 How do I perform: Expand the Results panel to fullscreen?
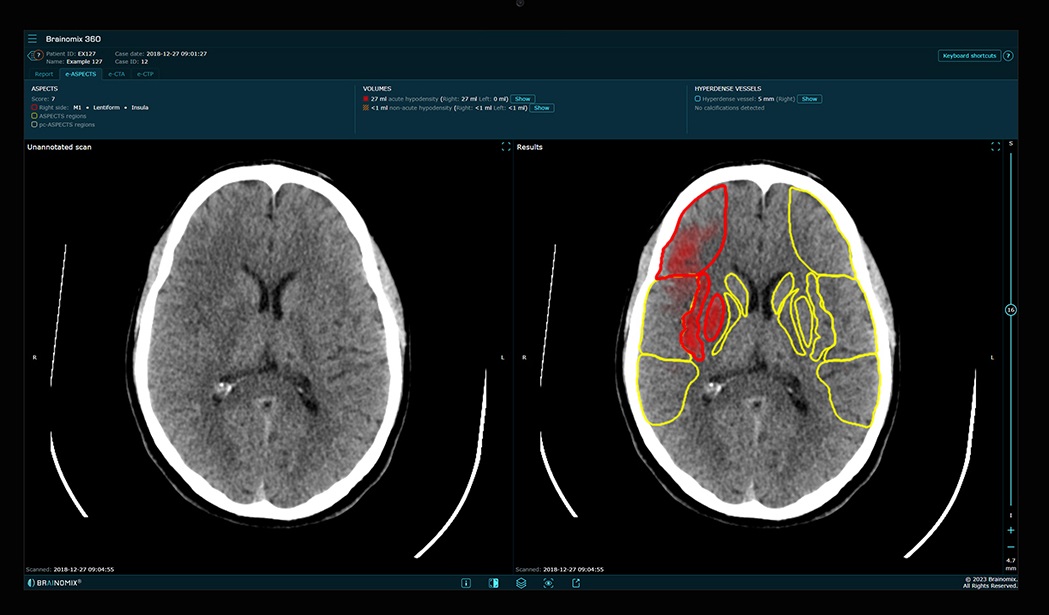click(995, 147)
